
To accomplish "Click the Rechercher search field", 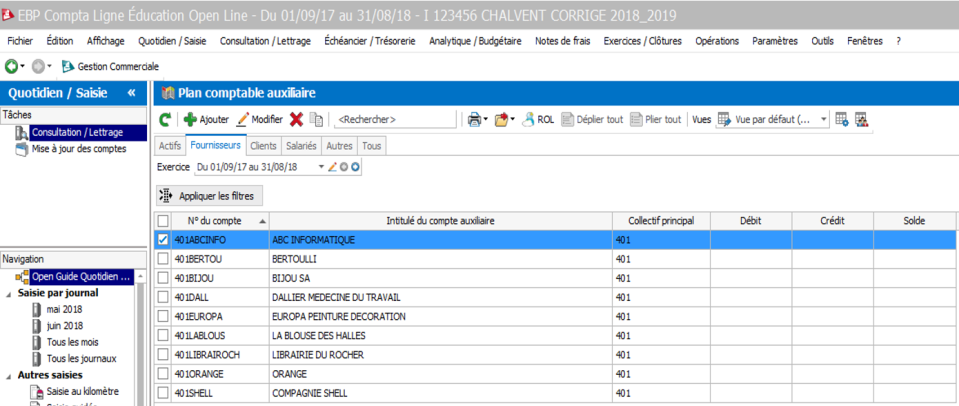I will 396,120.
